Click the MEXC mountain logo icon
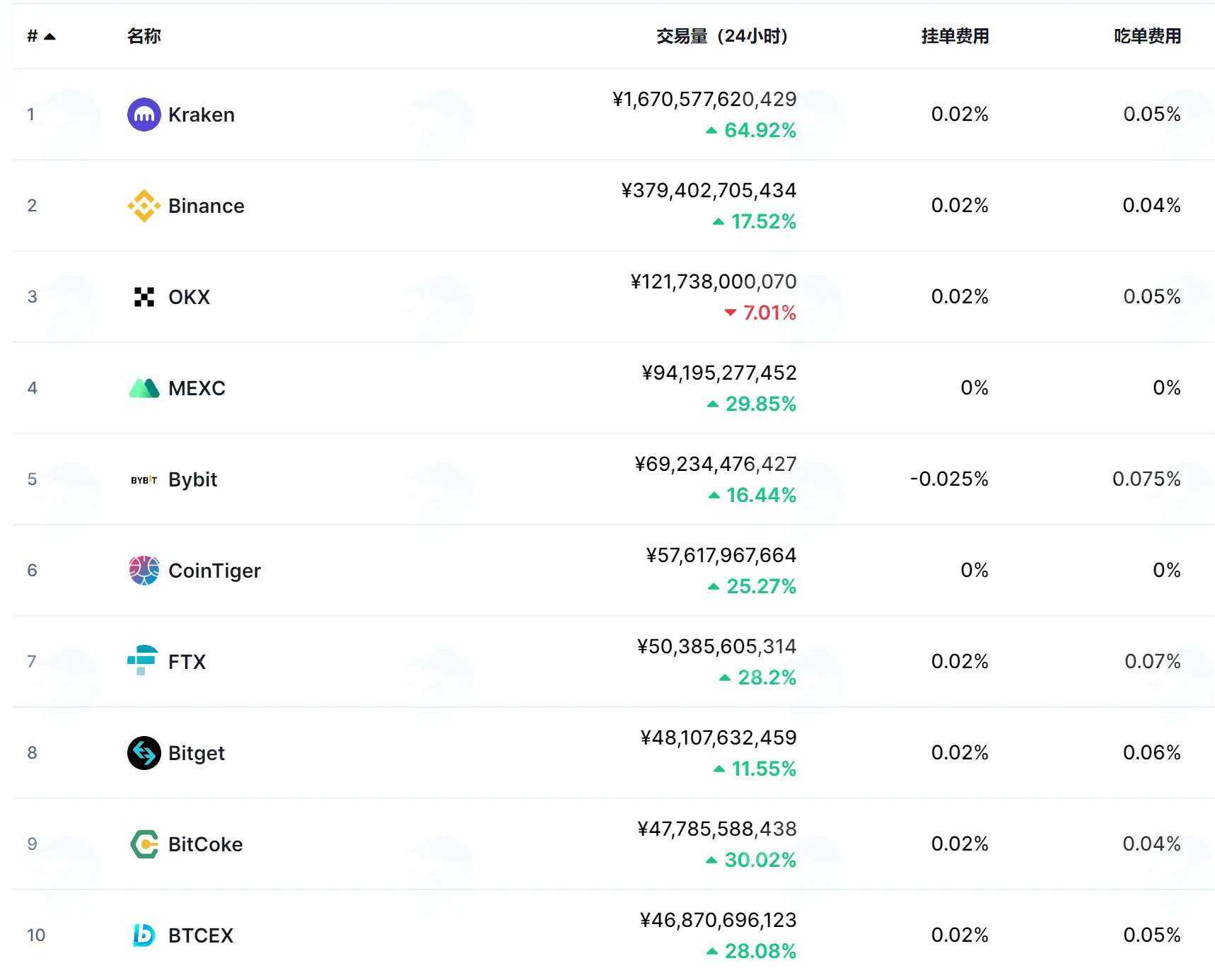Viewport: 1215px width, 980px height. (144, 388)
